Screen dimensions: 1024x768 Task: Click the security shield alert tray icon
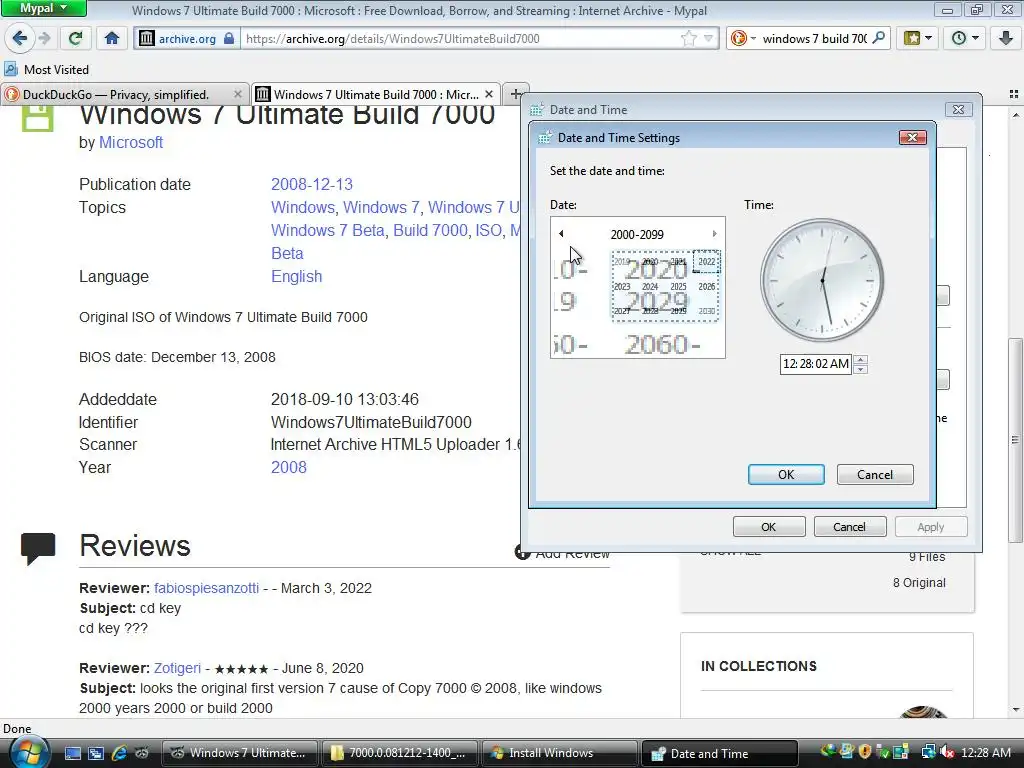pos(865,752)
